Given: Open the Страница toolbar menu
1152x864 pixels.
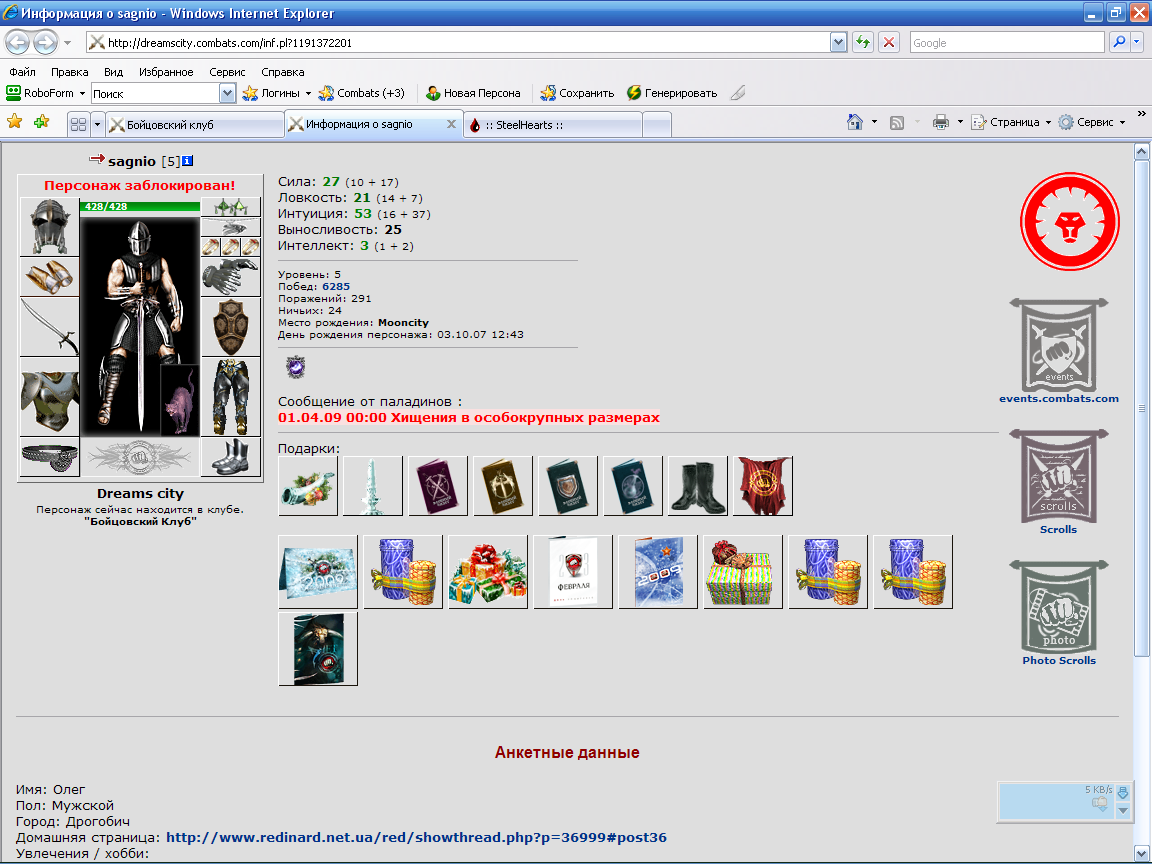Looking at the screenshot, I should click(x=1011, y=122).
